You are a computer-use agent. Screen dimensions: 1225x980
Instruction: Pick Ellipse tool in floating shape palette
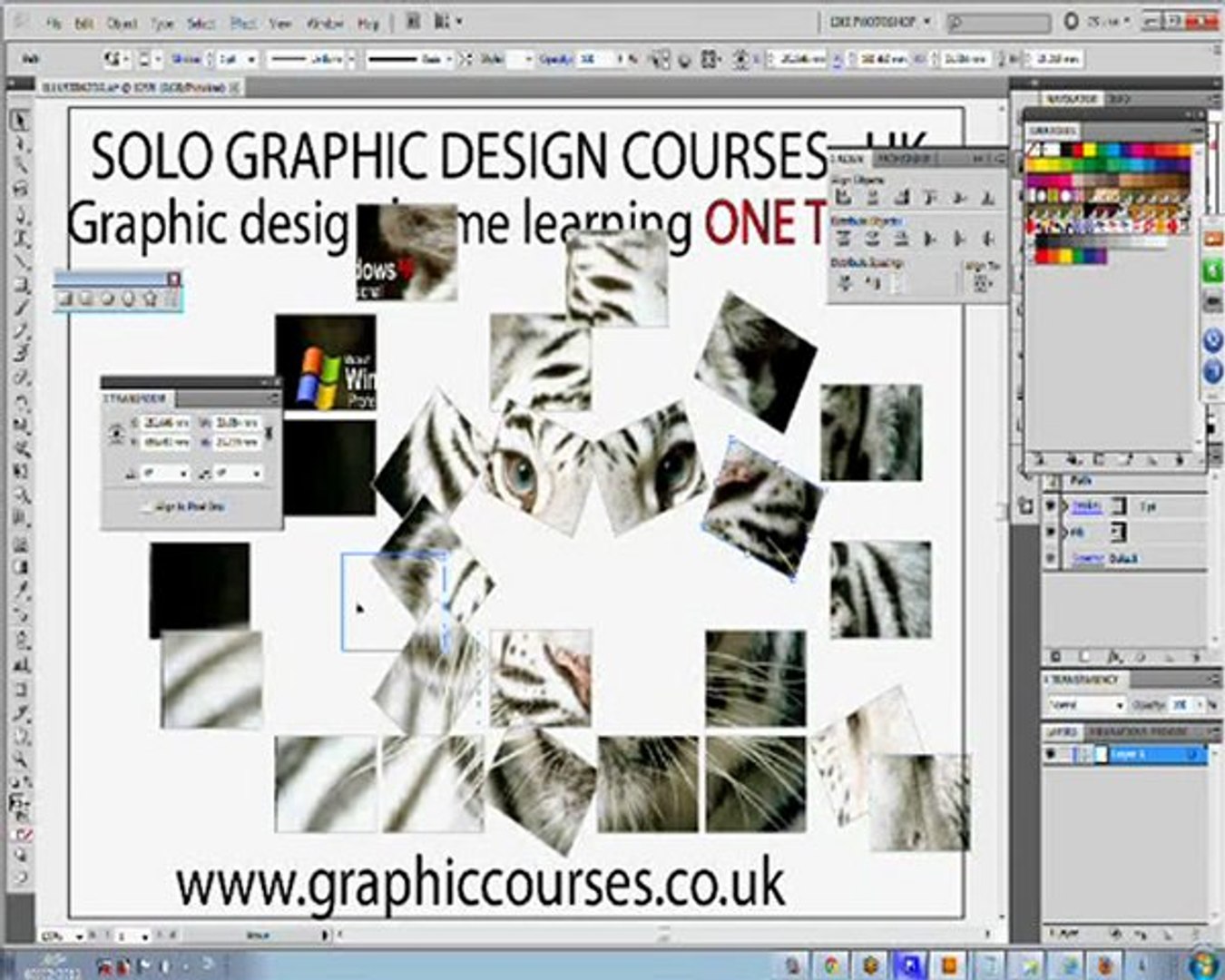109,299
